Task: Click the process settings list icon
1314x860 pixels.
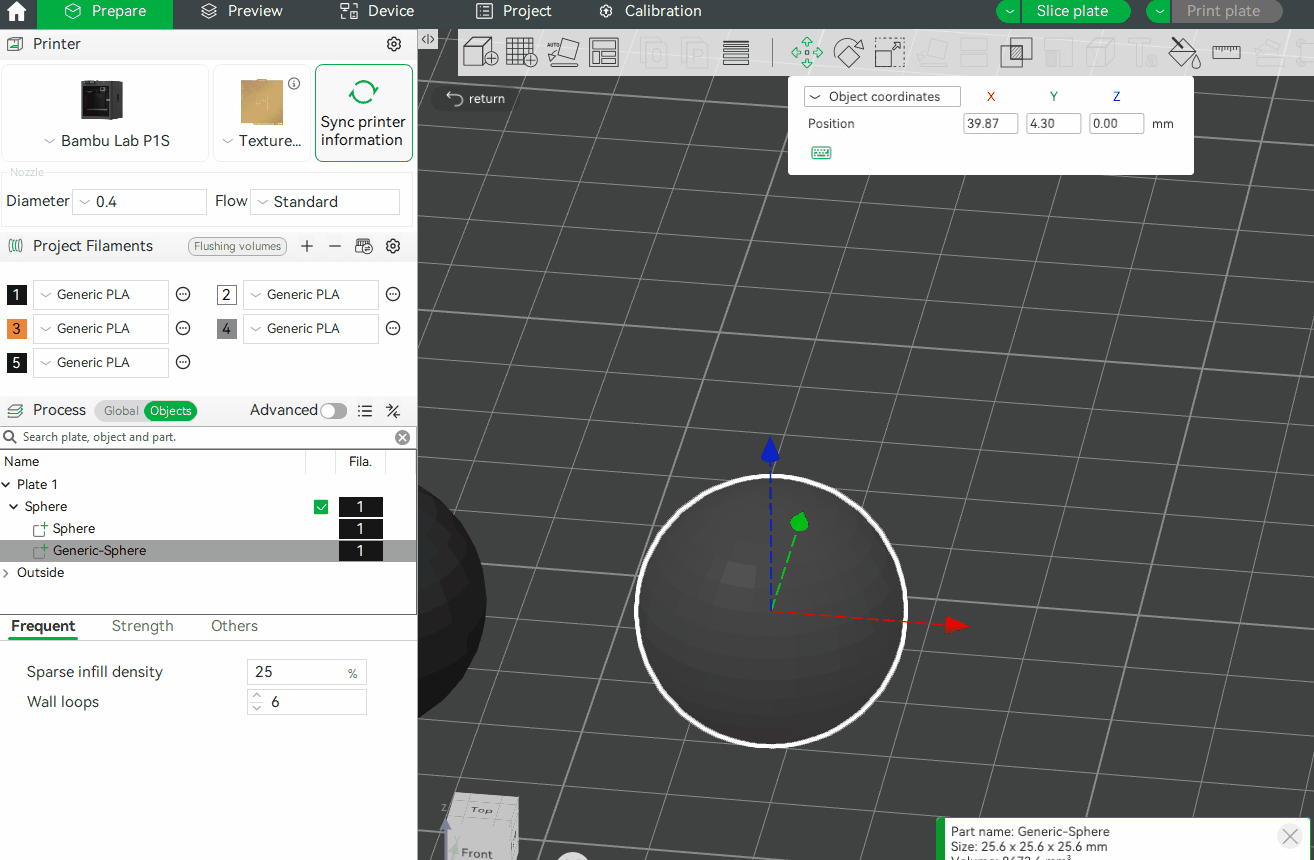Action: click(366, 410)
